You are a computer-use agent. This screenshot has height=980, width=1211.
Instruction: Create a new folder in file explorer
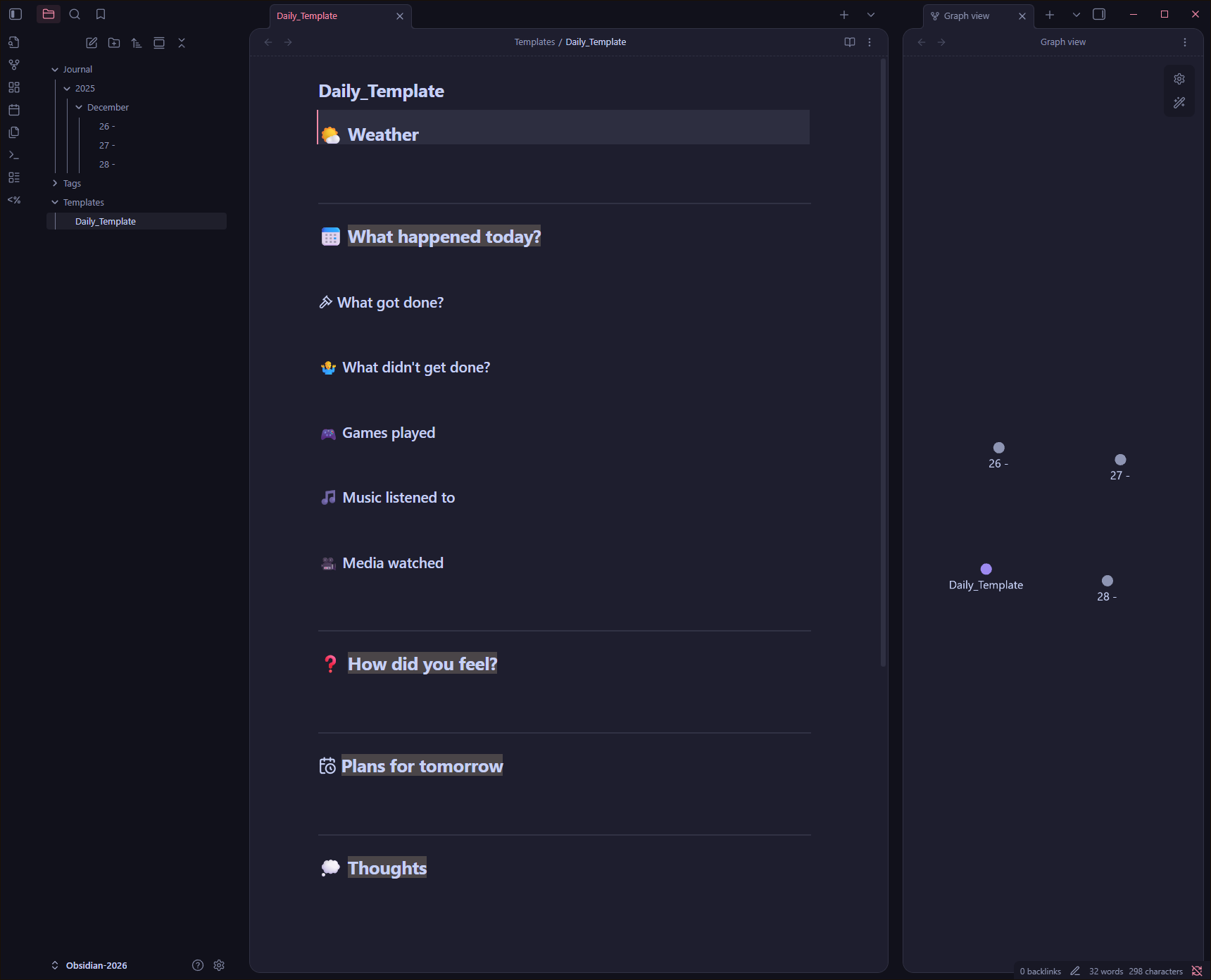click(x=114, y=43)
